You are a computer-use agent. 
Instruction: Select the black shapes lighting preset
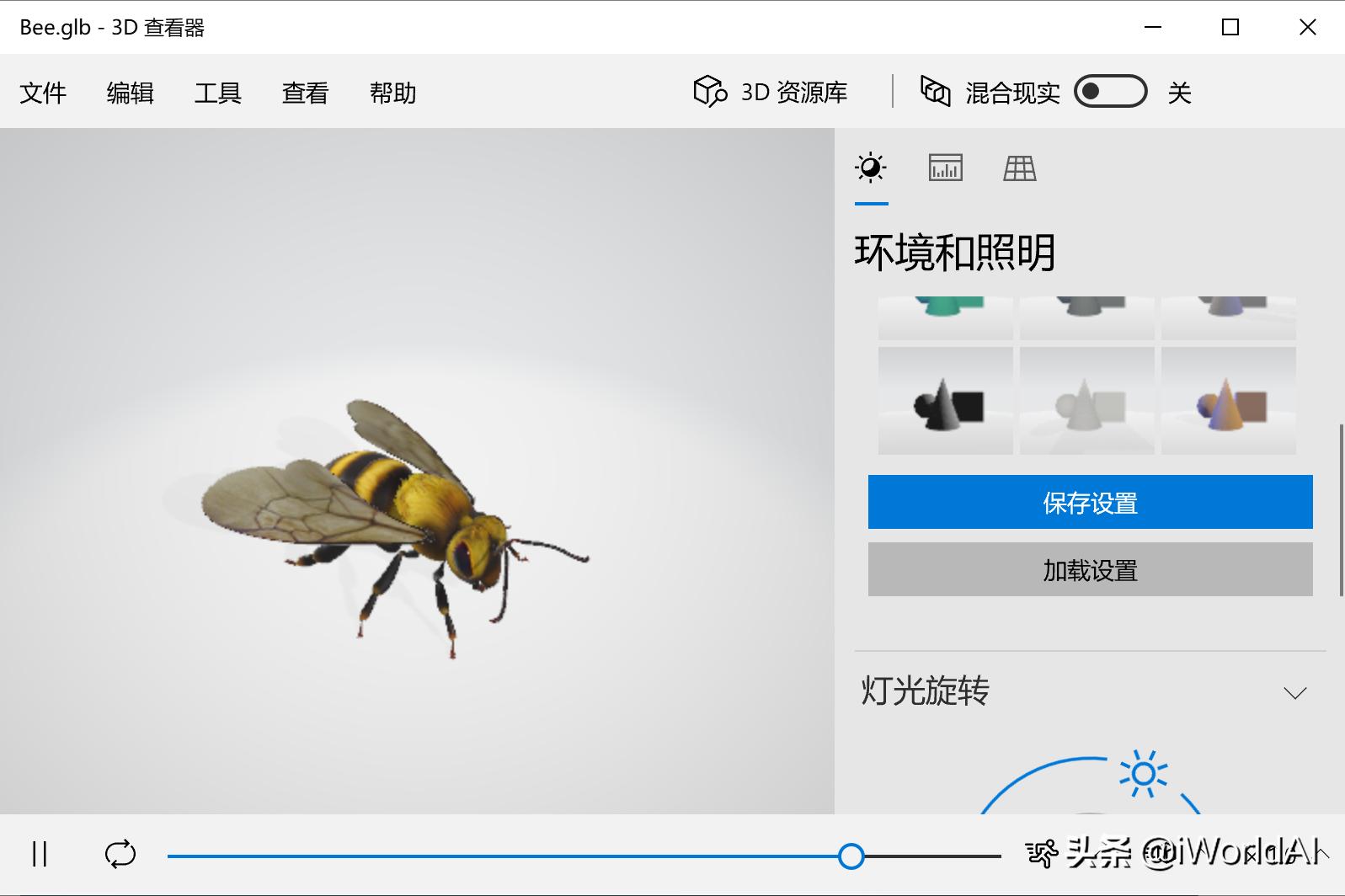click(x=946, y=401)
